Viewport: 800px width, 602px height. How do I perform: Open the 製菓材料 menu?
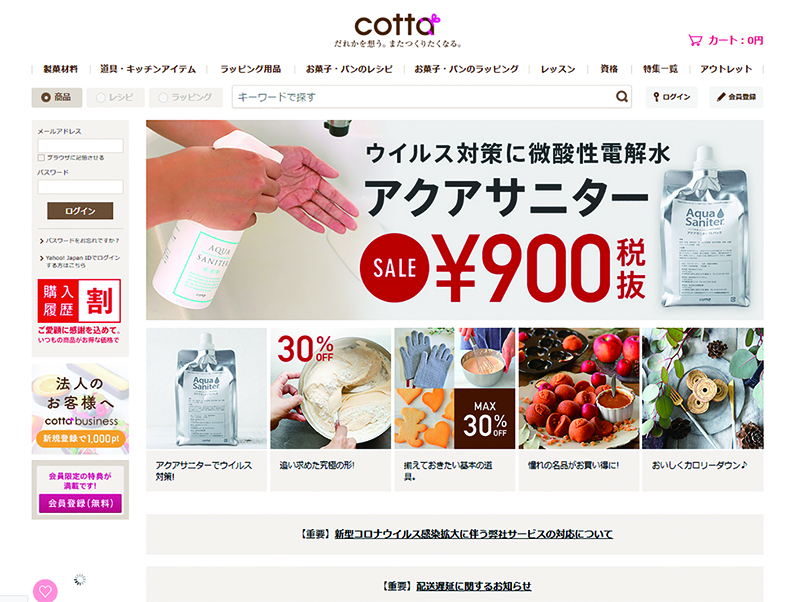(x=61, y=69)
